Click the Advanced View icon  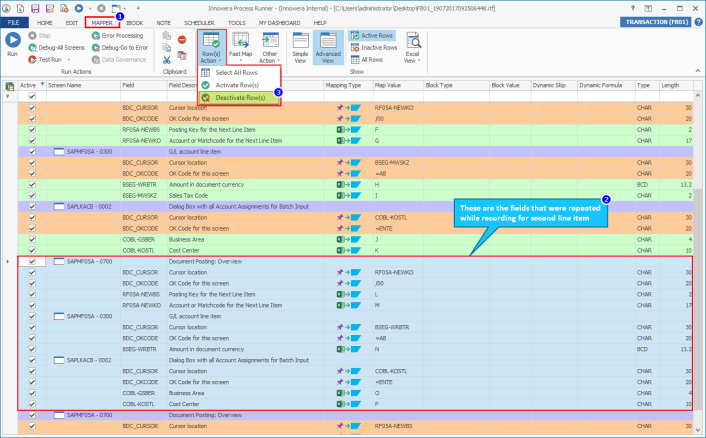coord(327,44)
